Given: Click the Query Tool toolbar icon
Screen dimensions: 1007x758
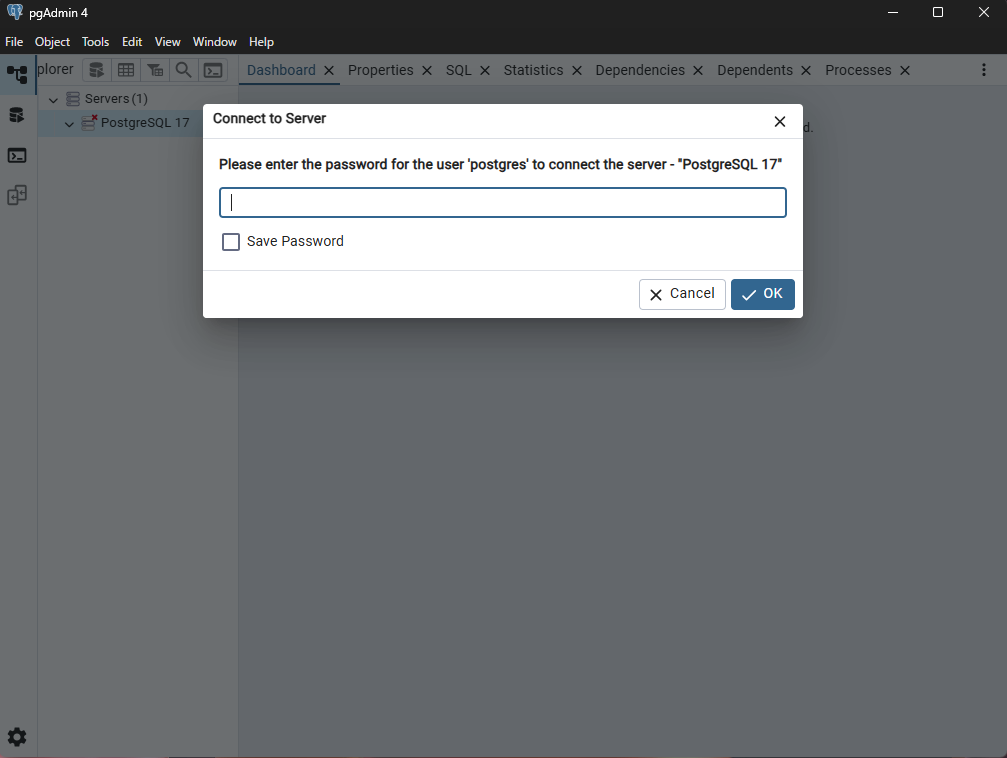Looking at the screenshot, I should pyautogui.click(x=96, y=70).
